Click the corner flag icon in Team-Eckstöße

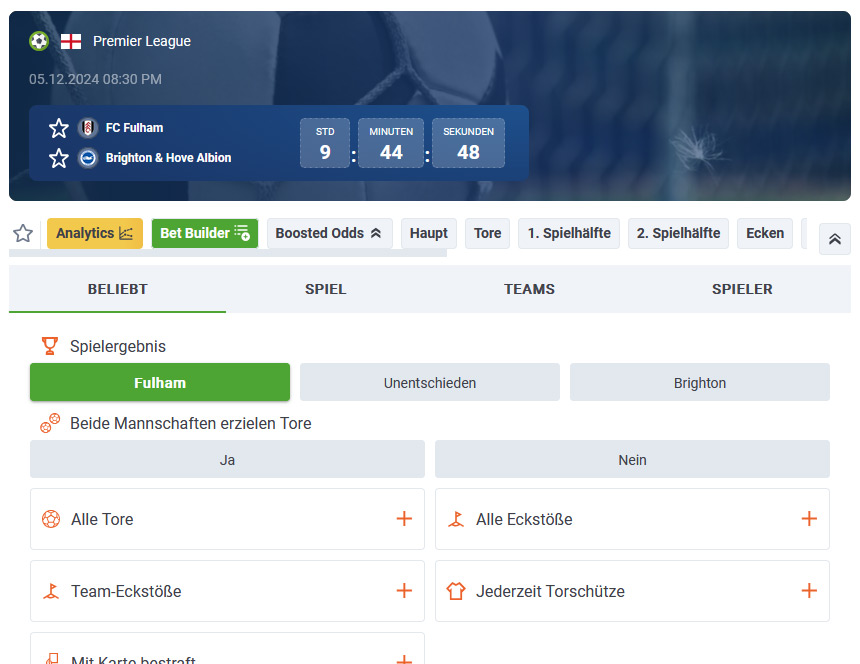51,591
